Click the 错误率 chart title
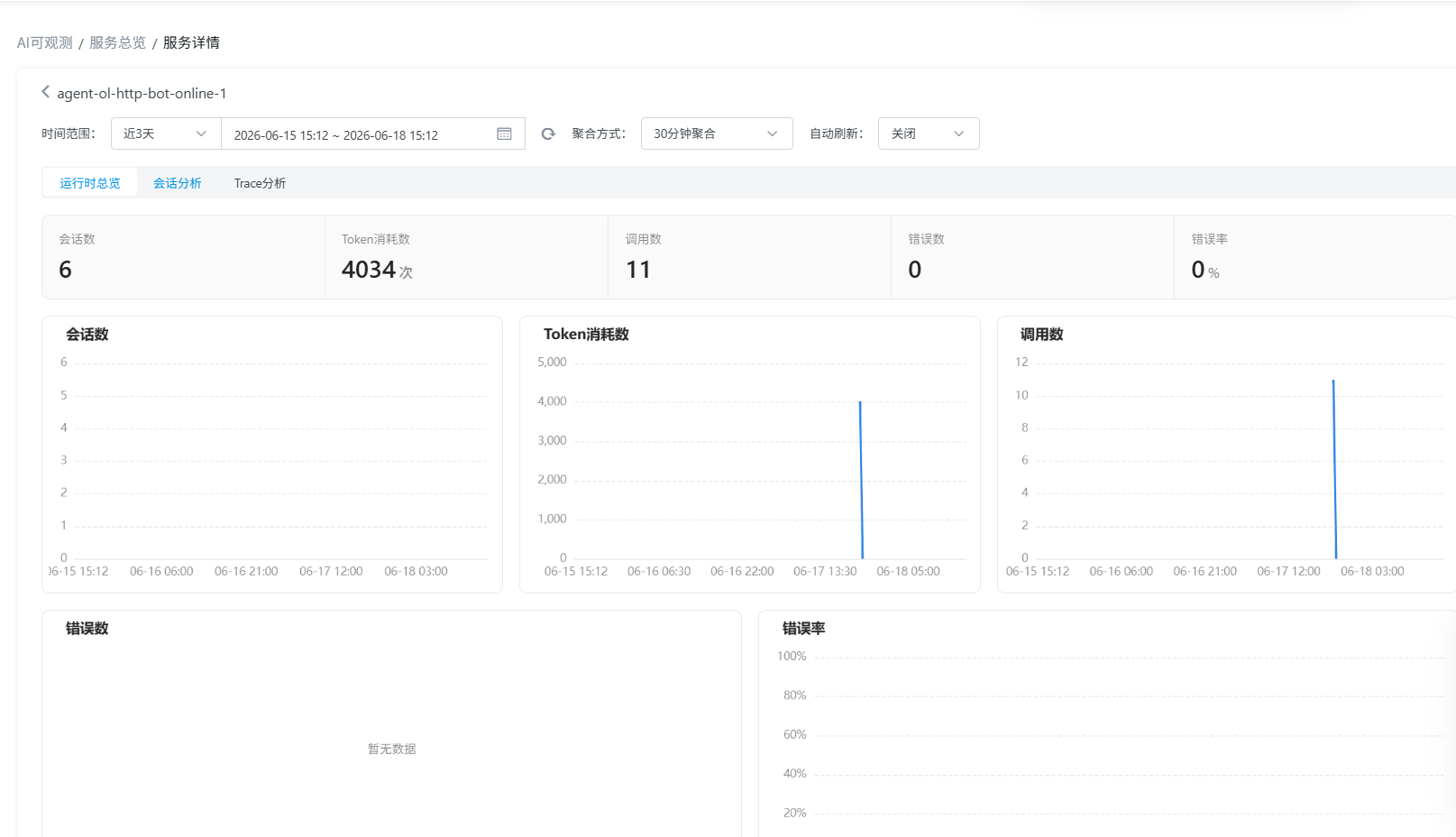Image resolution: width=1456 pixels, height=837 pixels. [804, 628]
